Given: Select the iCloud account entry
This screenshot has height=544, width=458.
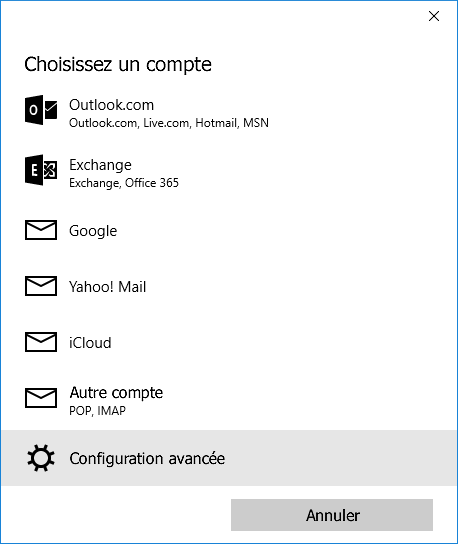Looking at the screenshot, I should [x=229, y=342].
